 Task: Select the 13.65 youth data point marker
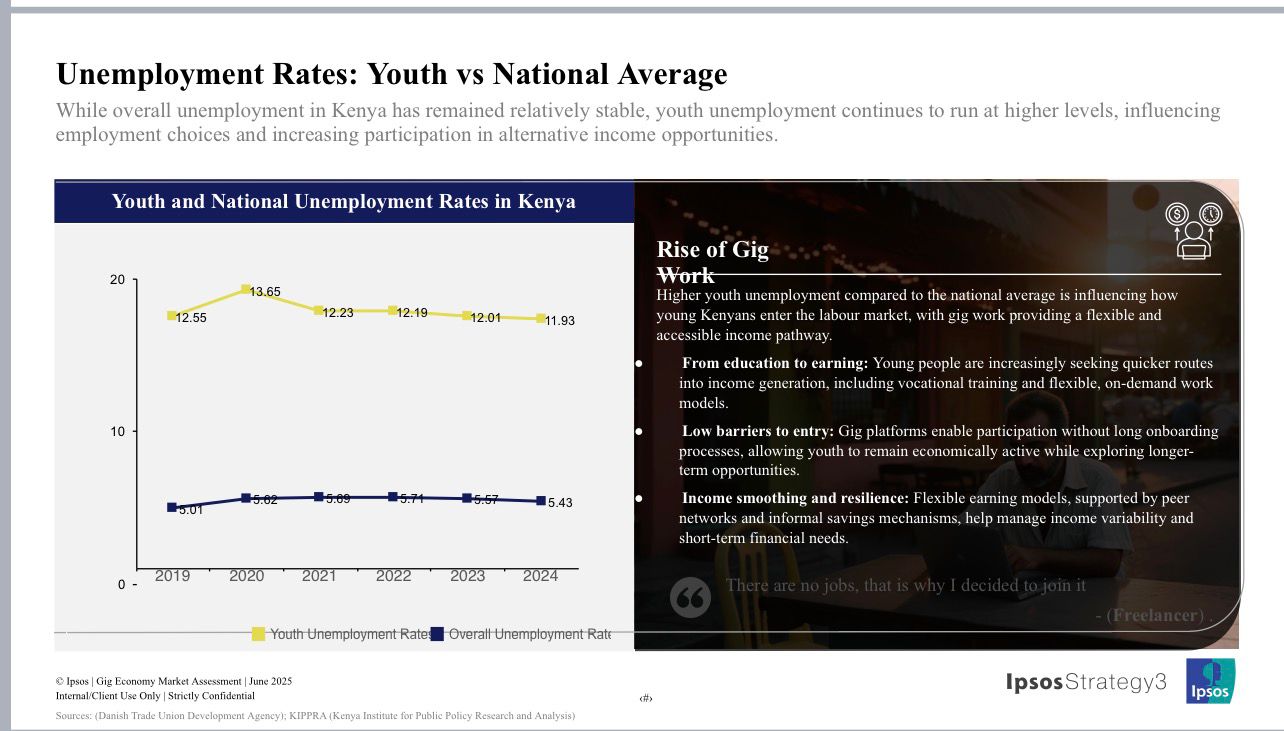pos(246,290)
